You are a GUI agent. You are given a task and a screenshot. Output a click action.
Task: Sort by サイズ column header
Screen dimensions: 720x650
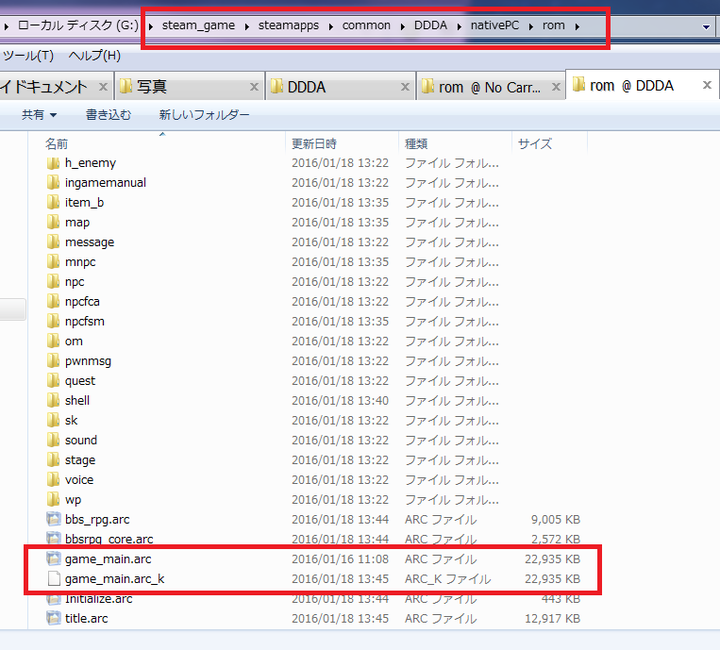pos(550,144)
